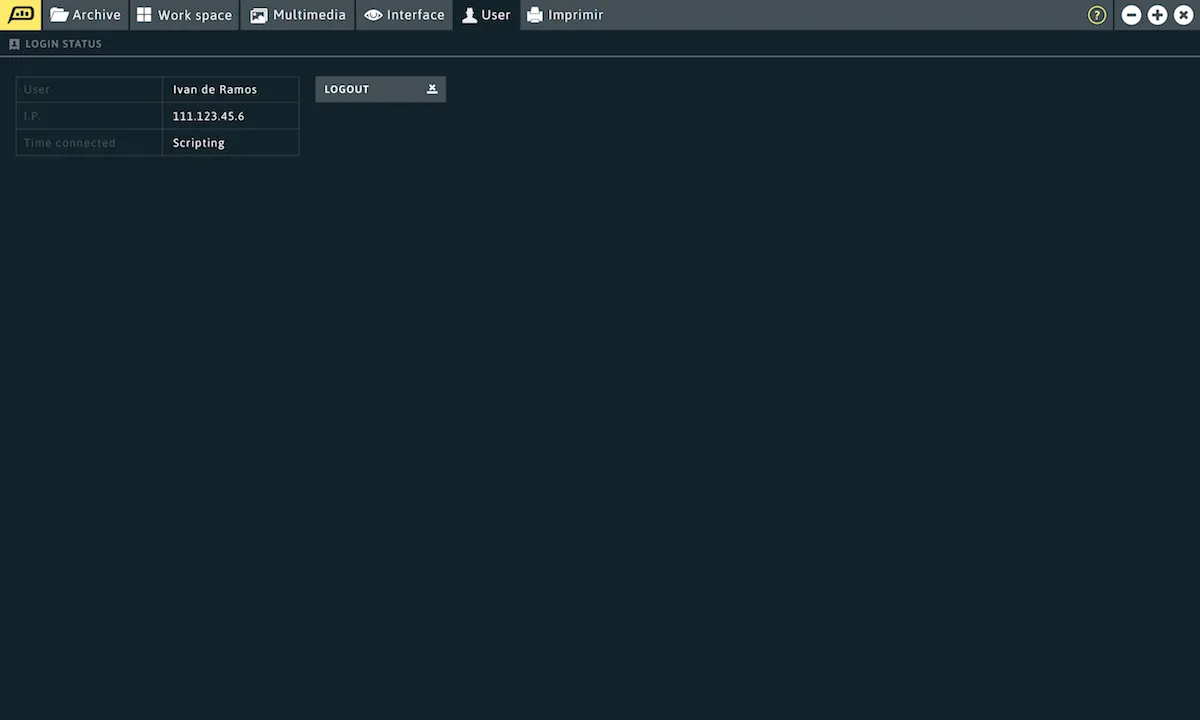Click the IP address 111.123.45.6
The width and height of the screenshot is (1200, 720).
tap(208, 116)
